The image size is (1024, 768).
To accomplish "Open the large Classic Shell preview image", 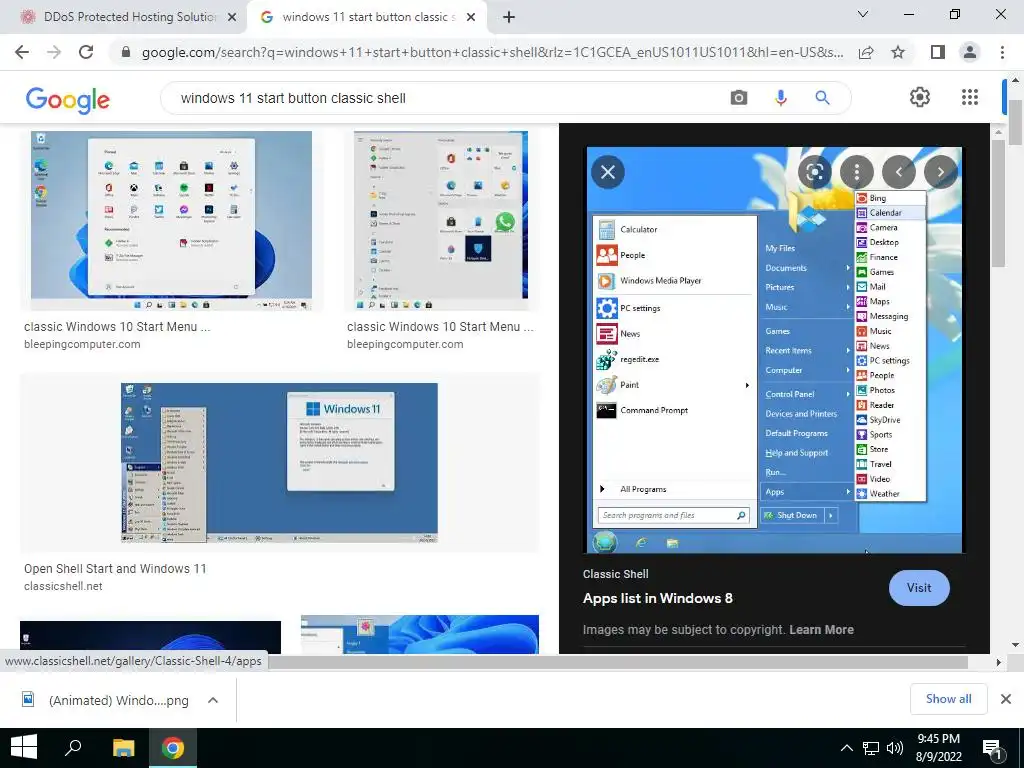I will click(x=774, y=350).
